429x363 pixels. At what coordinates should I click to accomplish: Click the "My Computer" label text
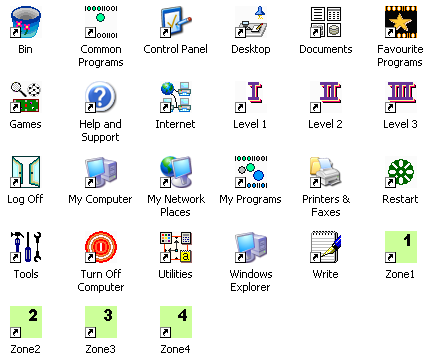[100, 199]
